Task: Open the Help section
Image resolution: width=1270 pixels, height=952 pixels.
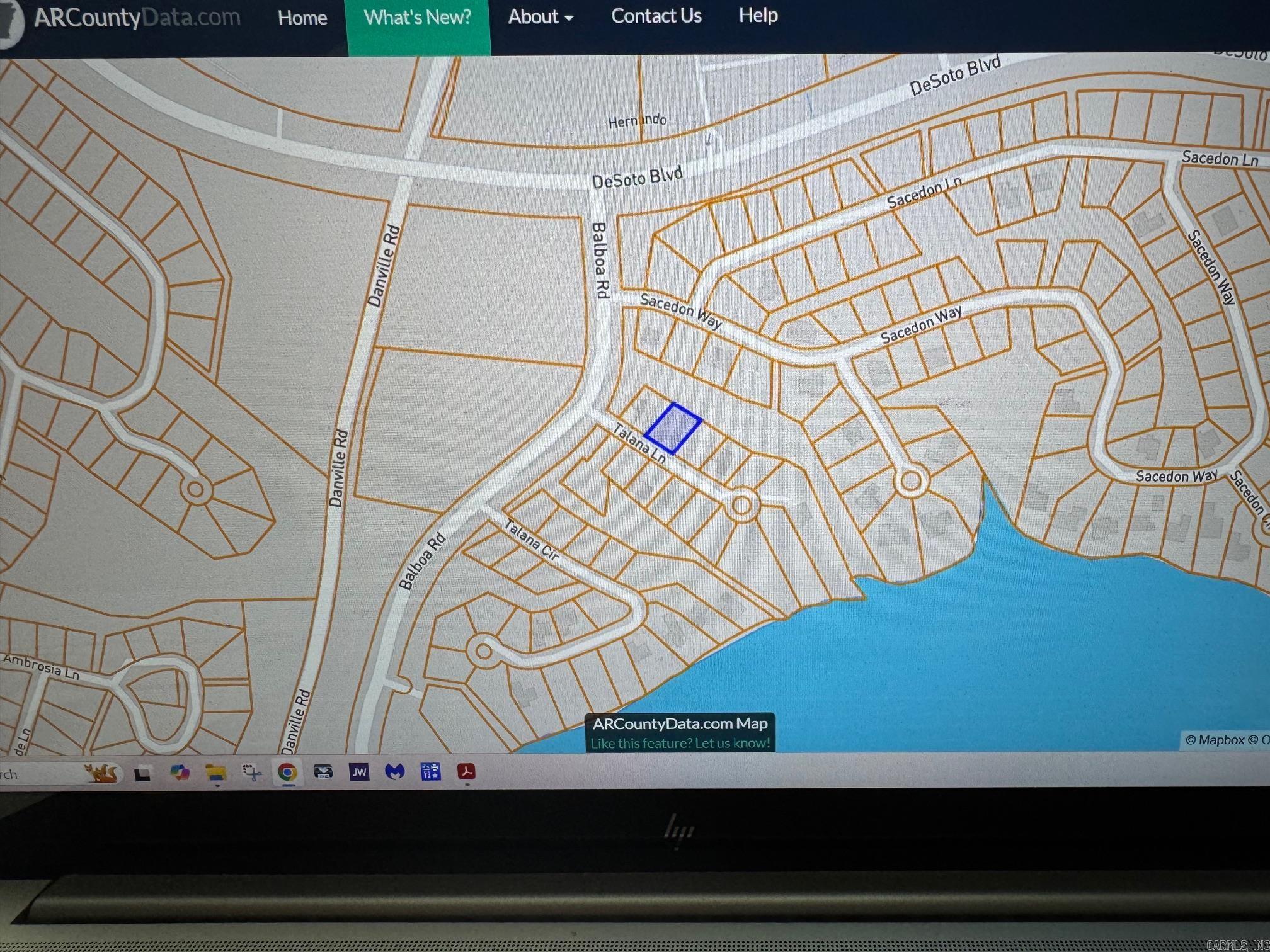Action: point(757,16)
